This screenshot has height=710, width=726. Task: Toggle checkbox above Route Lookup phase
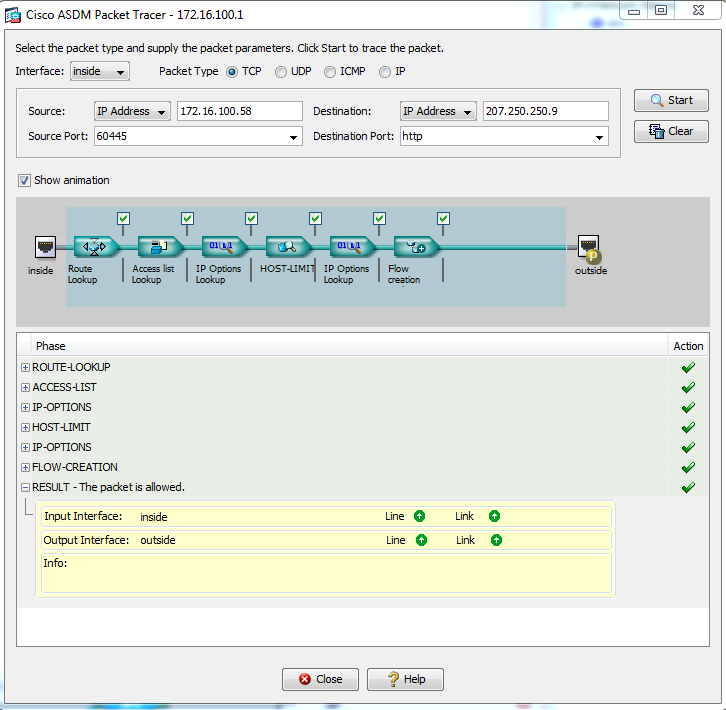[123, 218]
